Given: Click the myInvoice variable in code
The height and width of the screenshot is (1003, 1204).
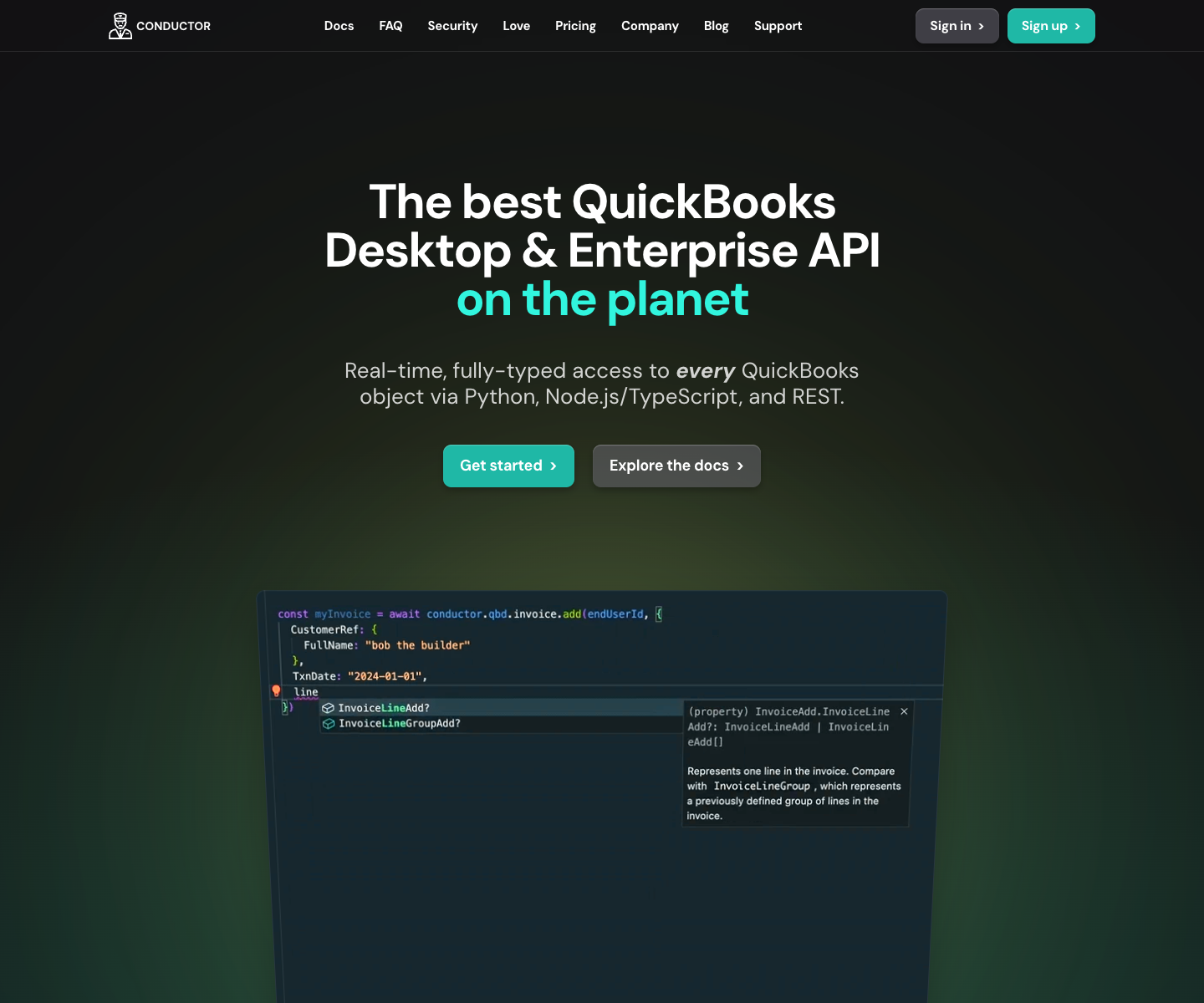Looking at the screenshot, I should (x=343, y=614).
